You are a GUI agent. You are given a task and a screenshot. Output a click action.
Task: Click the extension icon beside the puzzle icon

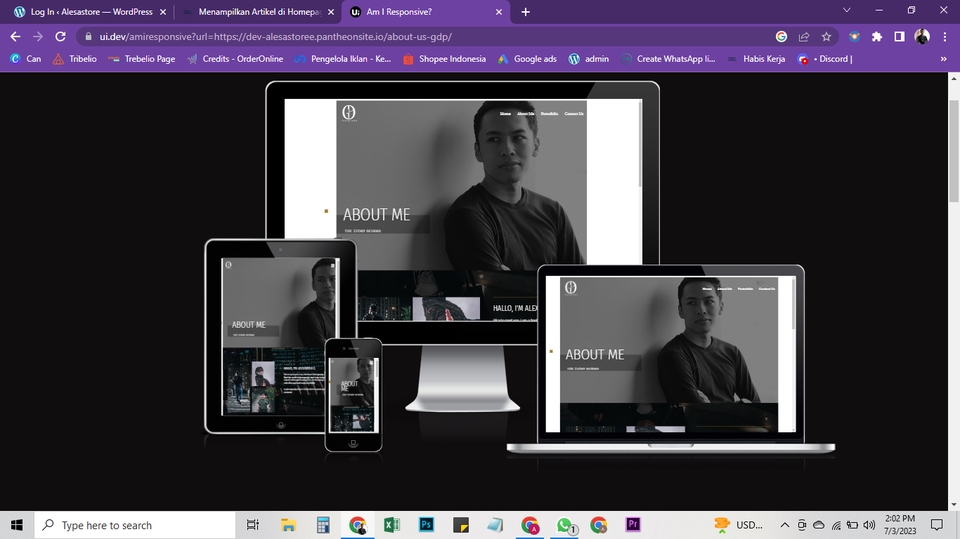pyautogui.click(x=854, y=37)
